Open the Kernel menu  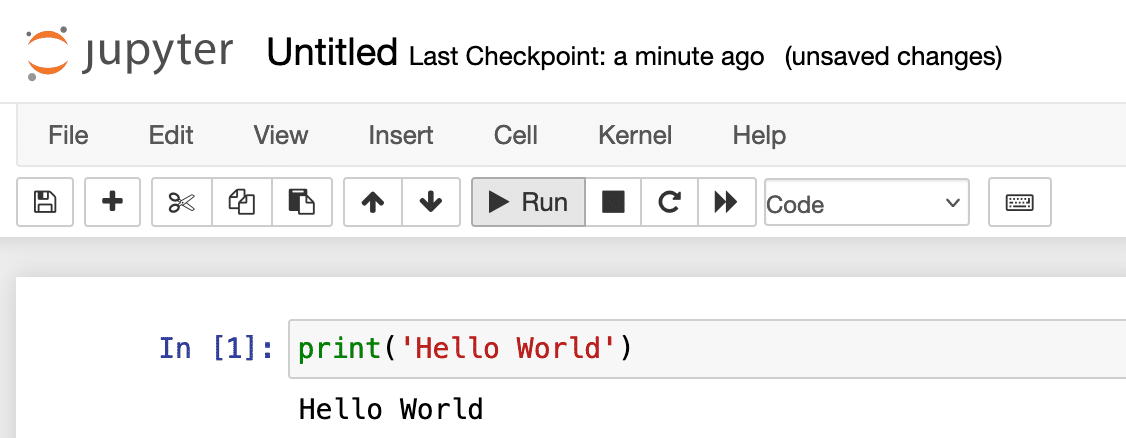point(635,135)
